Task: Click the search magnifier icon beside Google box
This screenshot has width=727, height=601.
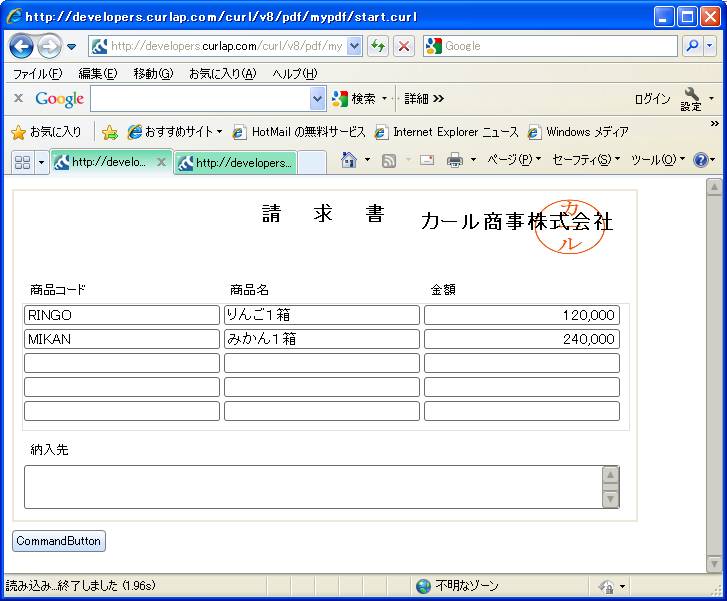Action: click(692, 46)
